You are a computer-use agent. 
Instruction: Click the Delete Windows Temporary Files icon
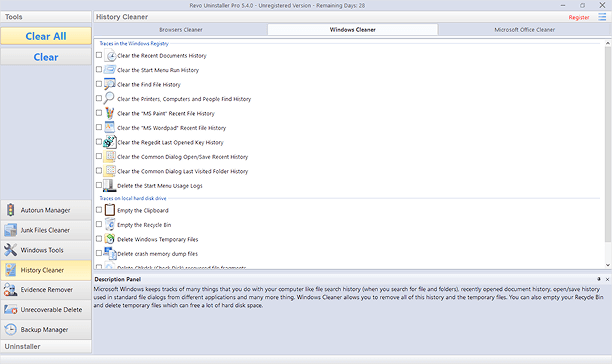(110, 239)
